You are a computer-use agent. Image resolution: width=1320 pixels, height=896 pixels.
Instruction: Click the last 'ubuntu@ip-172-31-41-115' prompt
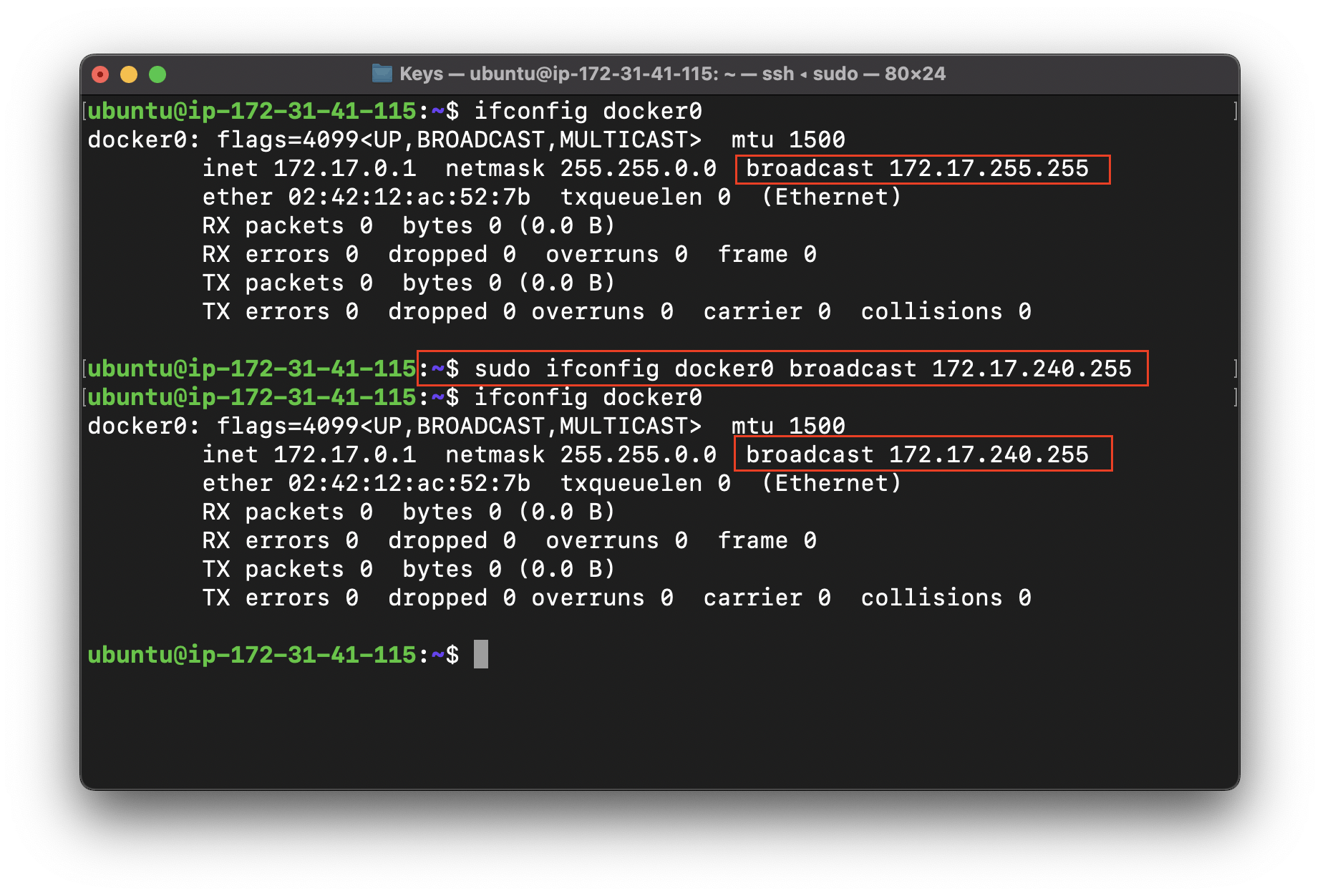252,655
